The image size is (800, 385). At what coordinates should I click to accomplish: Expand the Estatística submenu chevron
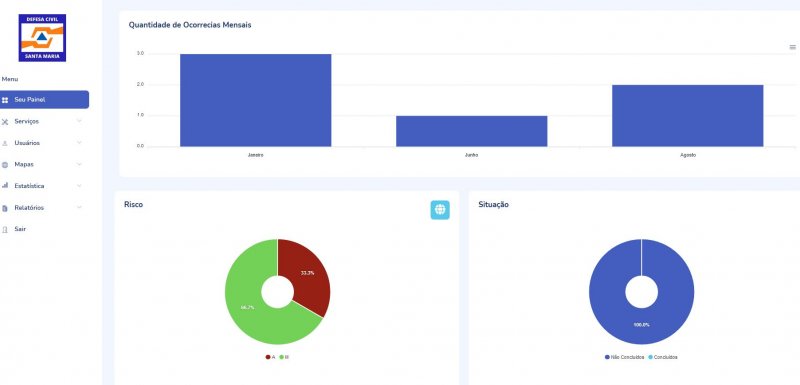coord(79,186)
